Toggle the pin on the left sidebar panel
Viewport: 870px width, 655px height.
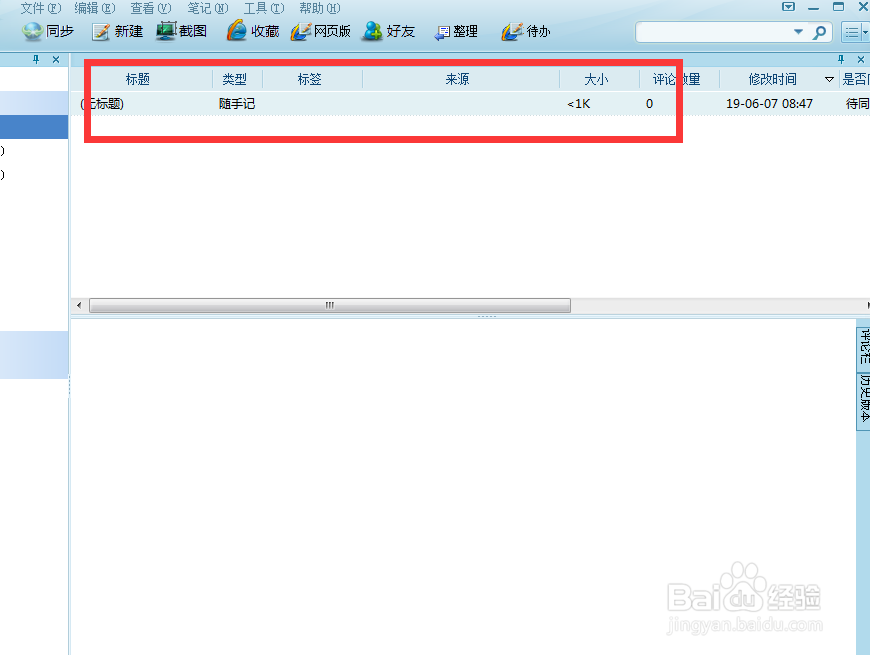(38, 57)
